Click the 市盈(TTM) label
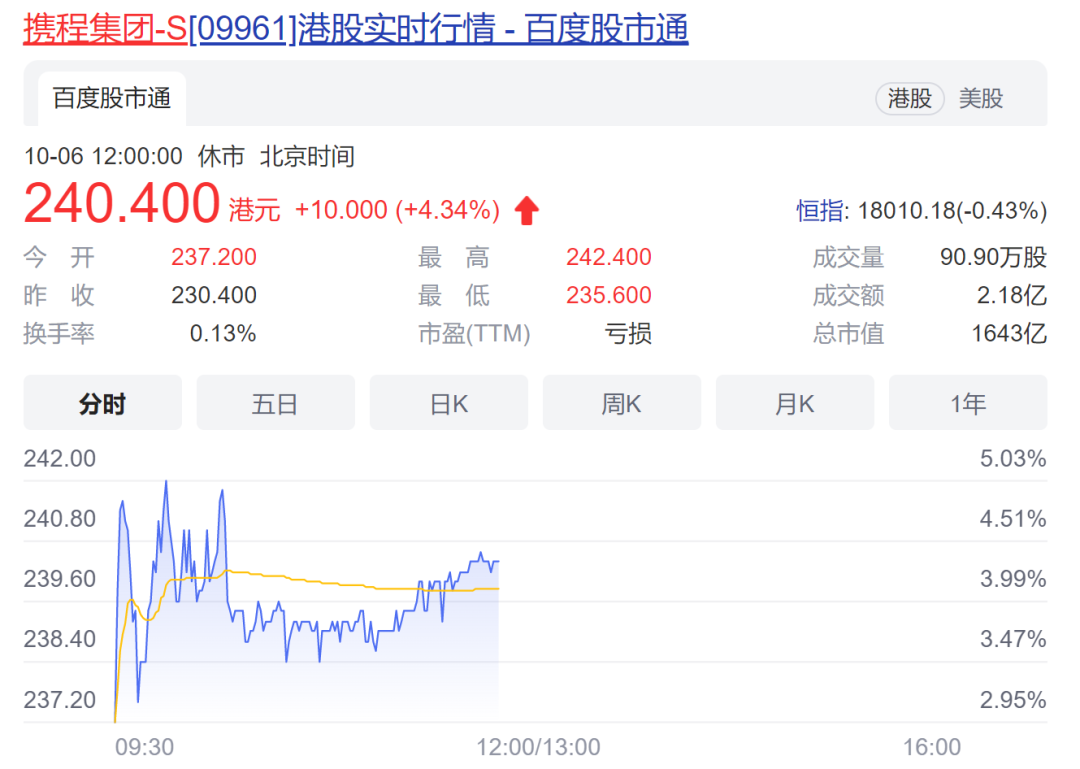1080x769 pixels. 474,334
